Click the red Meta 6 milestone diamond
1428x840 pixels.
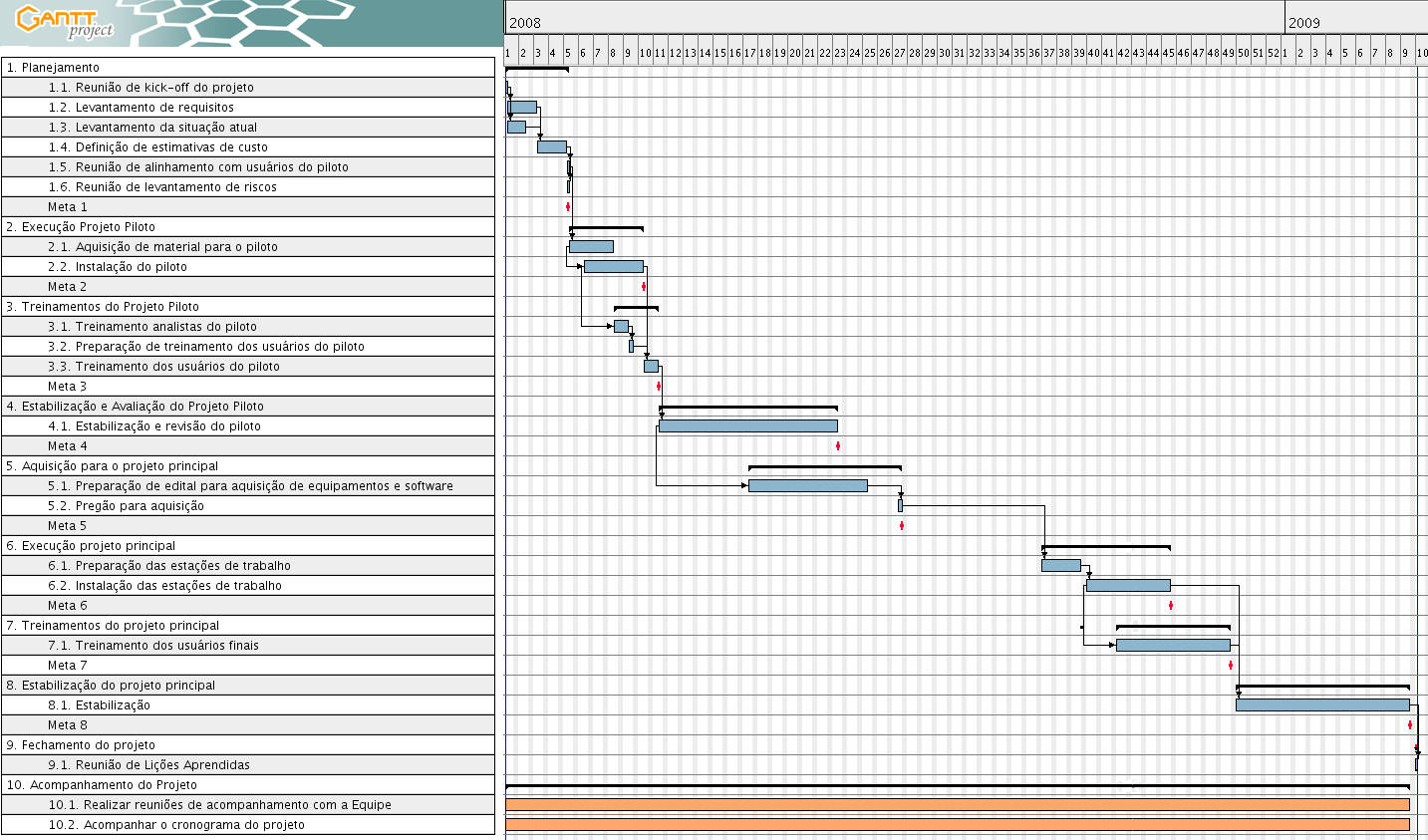point(1171,606)
